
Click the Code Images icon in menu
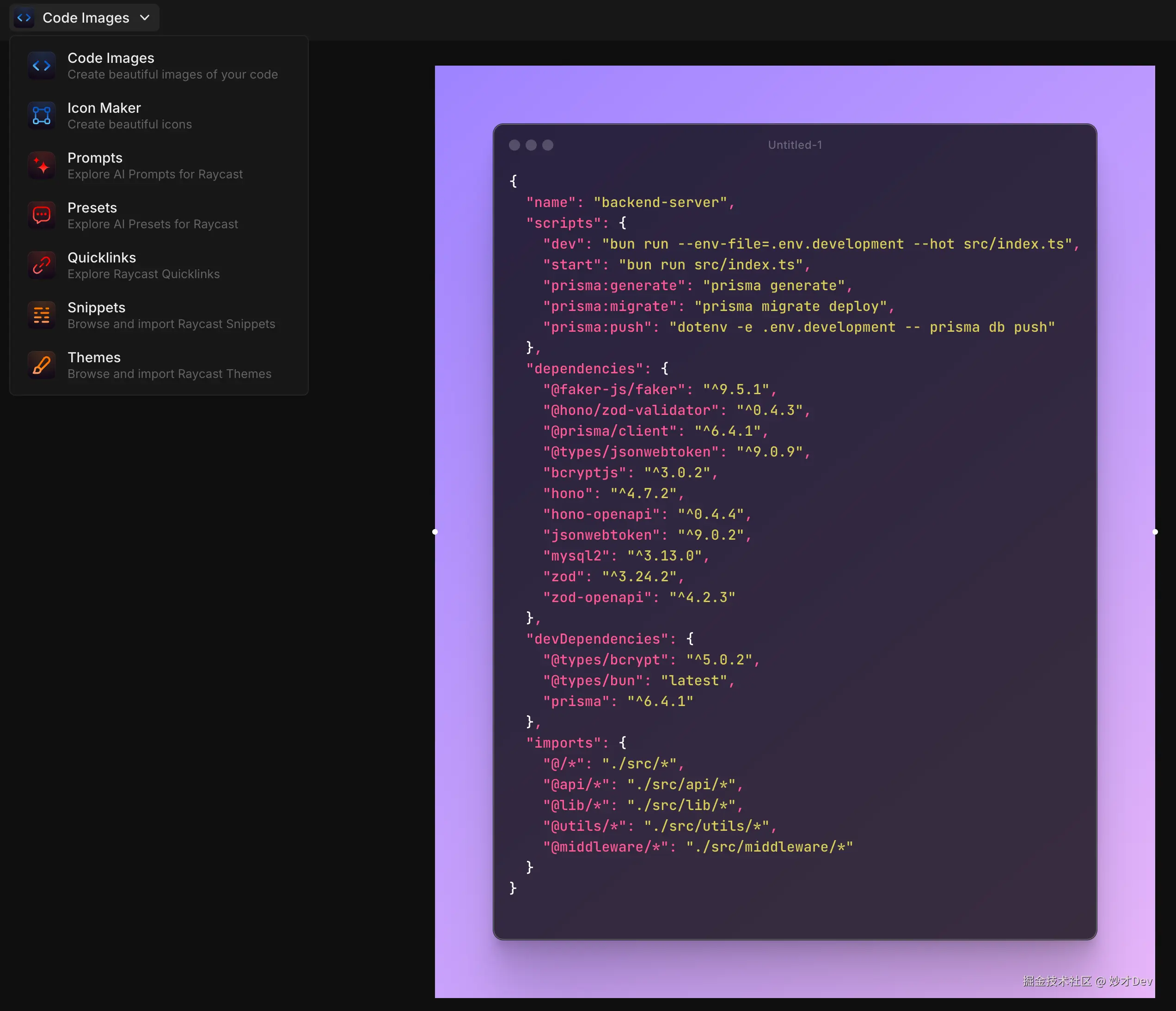click(x=42, y=66)
